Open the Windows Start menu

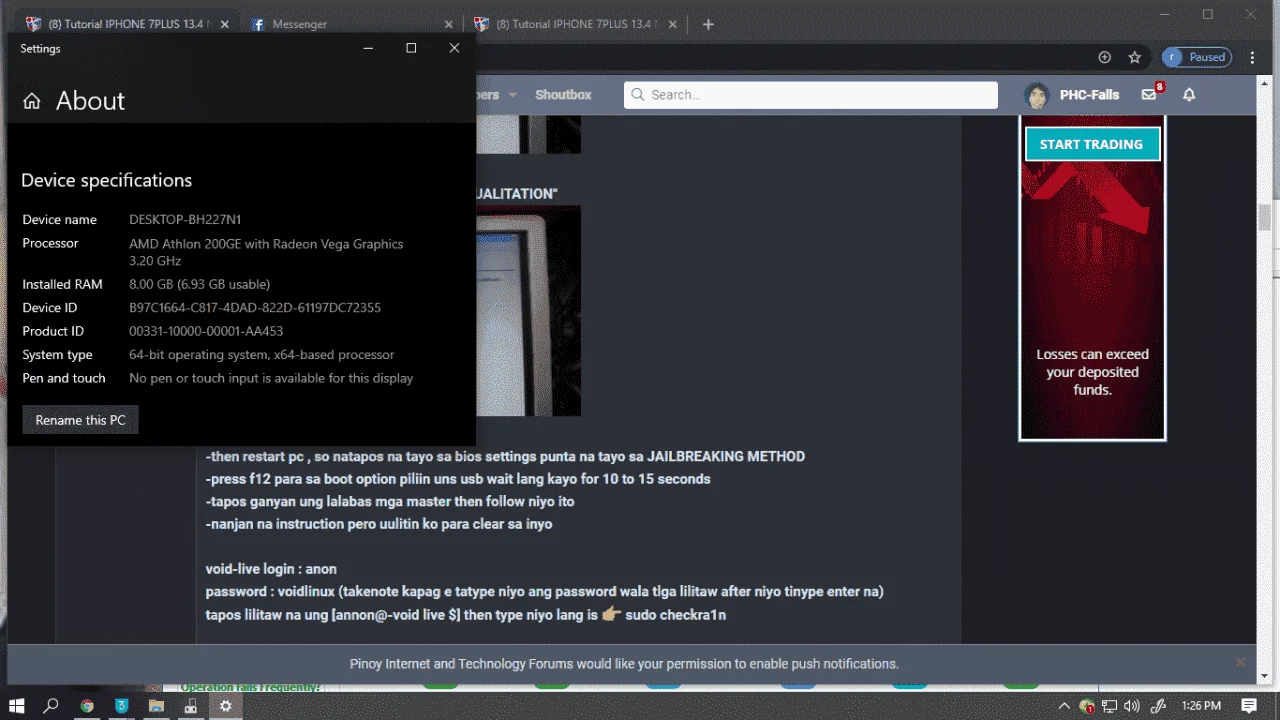click(17, 706)
